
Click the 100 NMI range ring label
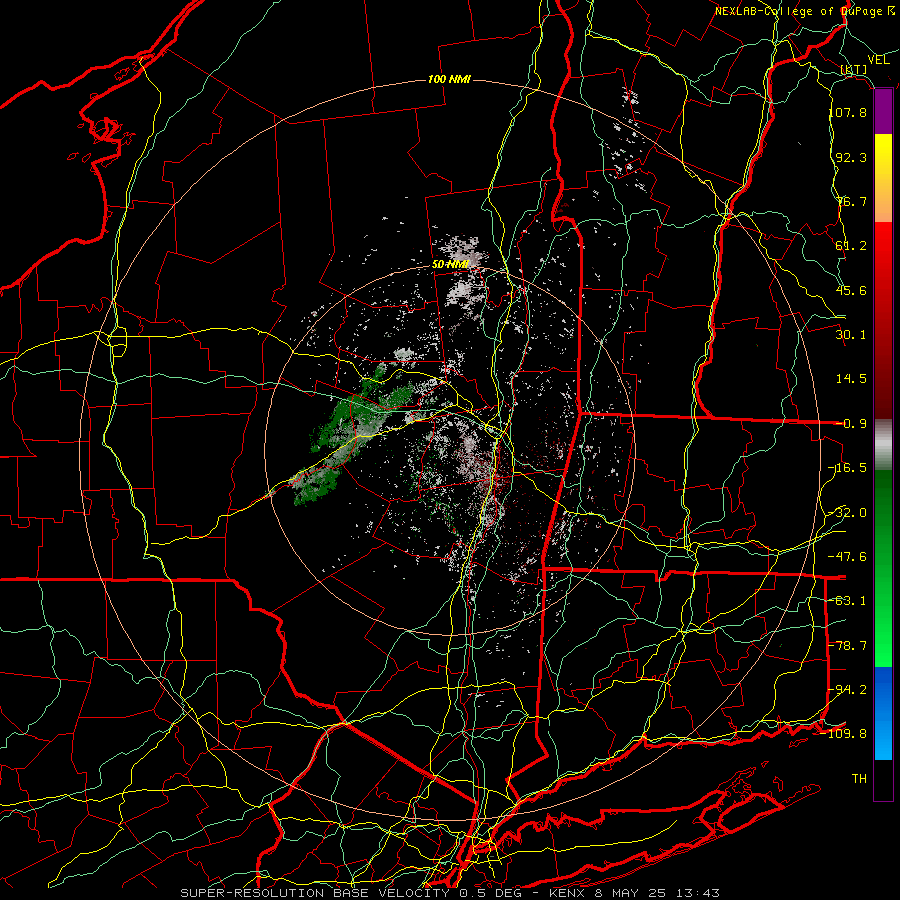coord(449,79)
